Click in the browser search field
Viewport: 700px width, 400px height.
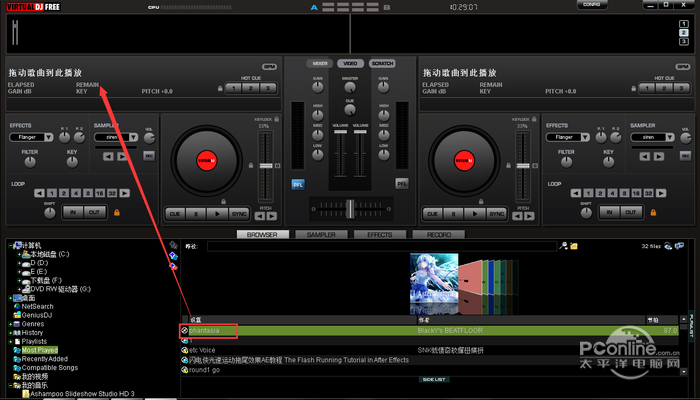[382, 246]
